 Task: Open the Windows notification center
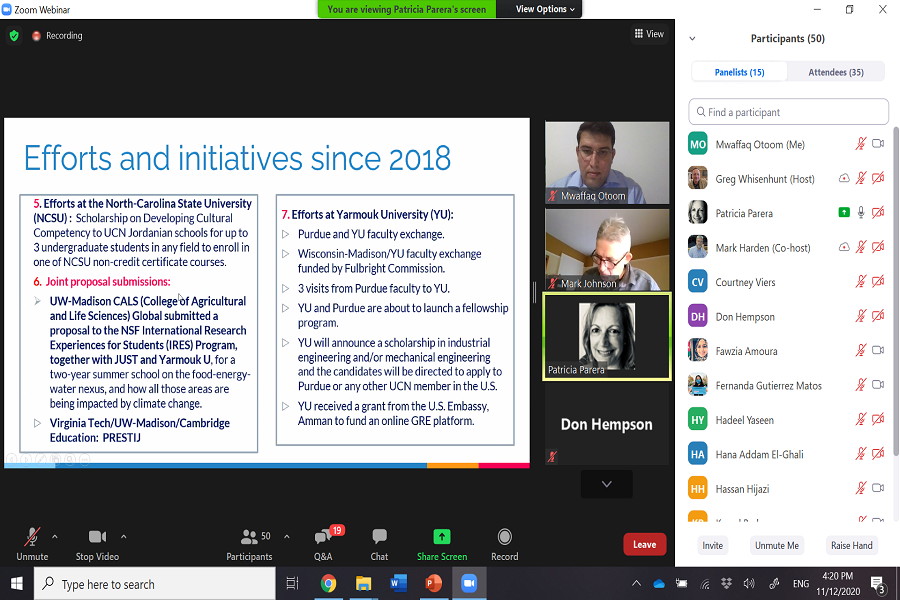click(x=878, y=584)
